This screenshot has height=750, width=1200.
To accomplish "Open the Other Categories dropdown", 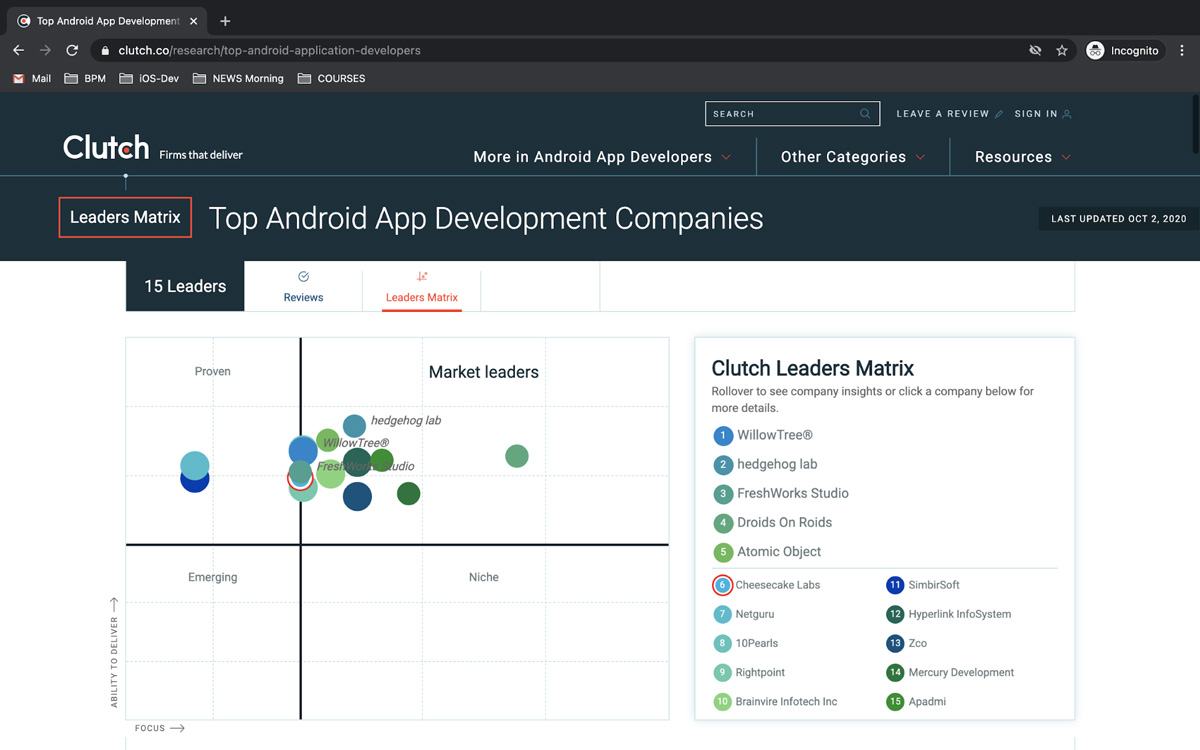I will click(852, 157).
